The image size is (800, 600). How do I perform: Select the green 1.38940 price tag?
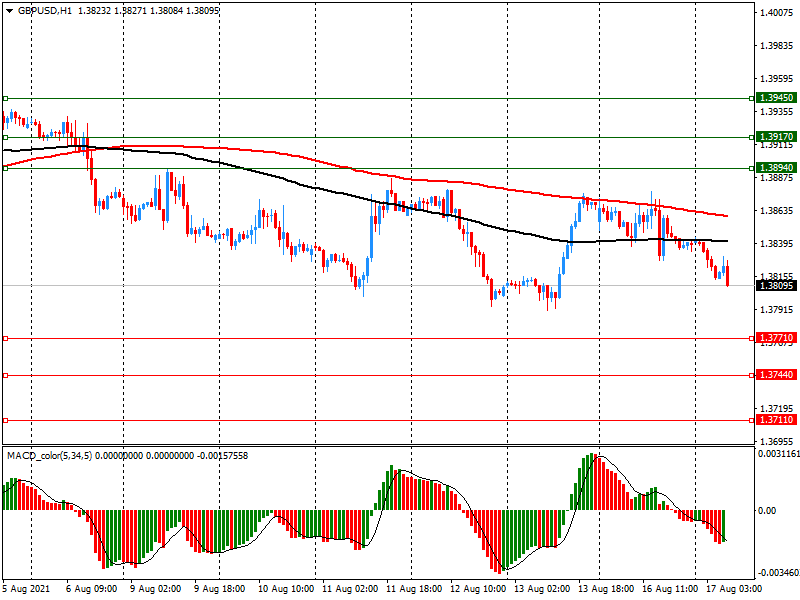(x=776, y=167)
